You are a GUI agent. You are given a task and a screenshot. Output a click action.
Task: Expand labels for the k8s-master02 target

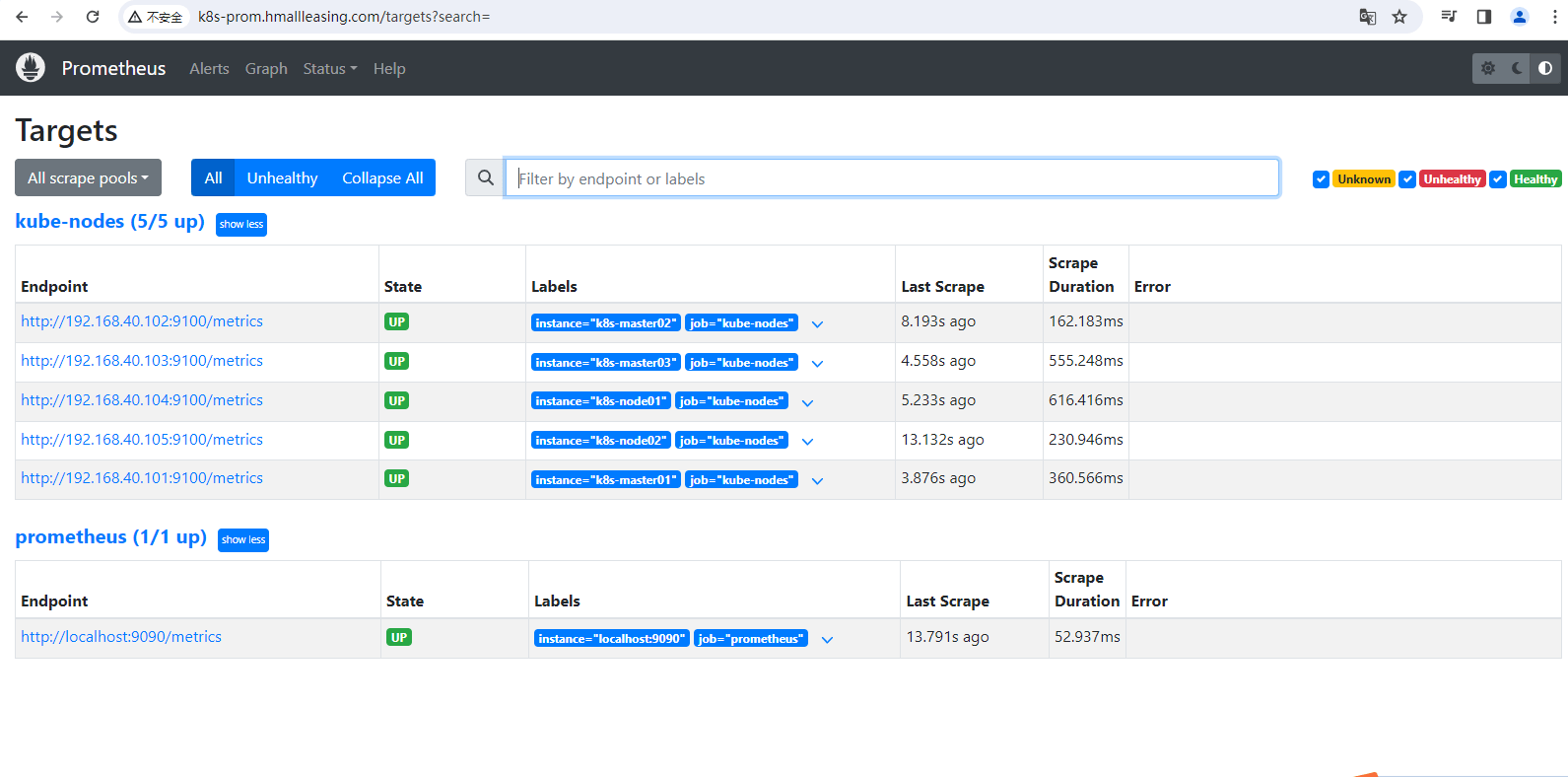click(x=817, y=323)
